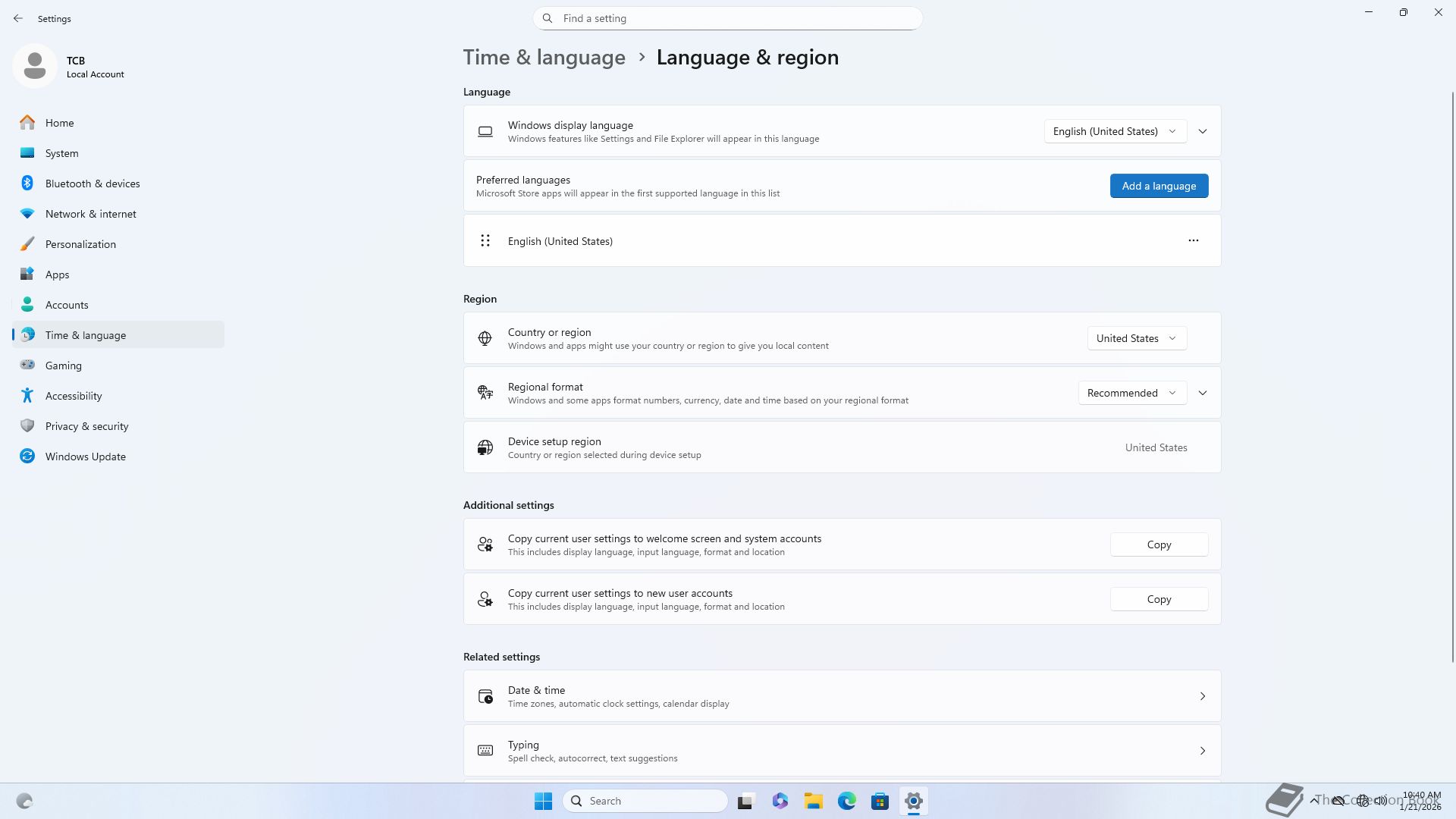Open the Country or region dropdown

pyautogui.click(x=1136, y=338)
